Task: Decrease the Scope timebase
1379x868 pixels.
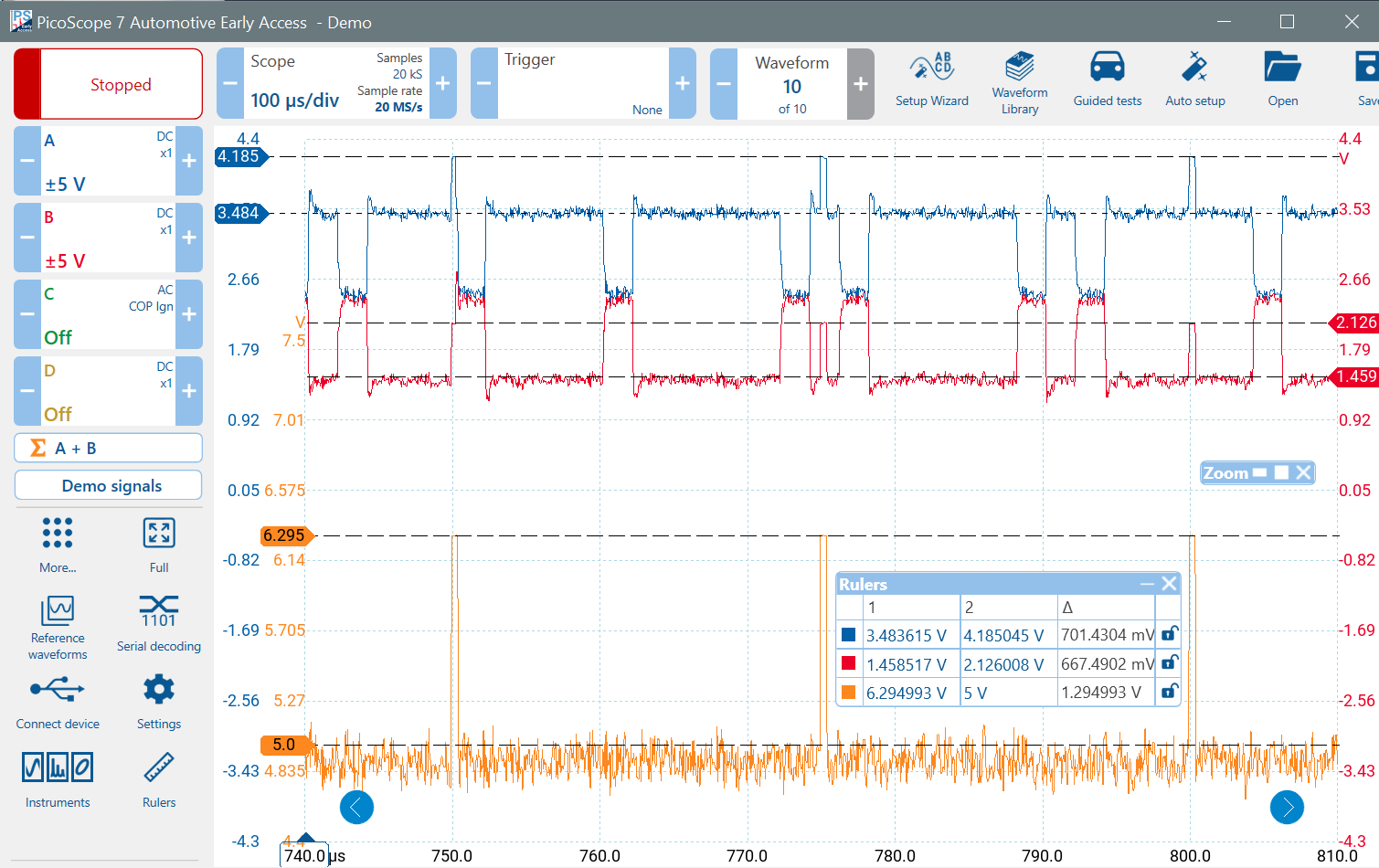Action: click(x=230, y=83)
